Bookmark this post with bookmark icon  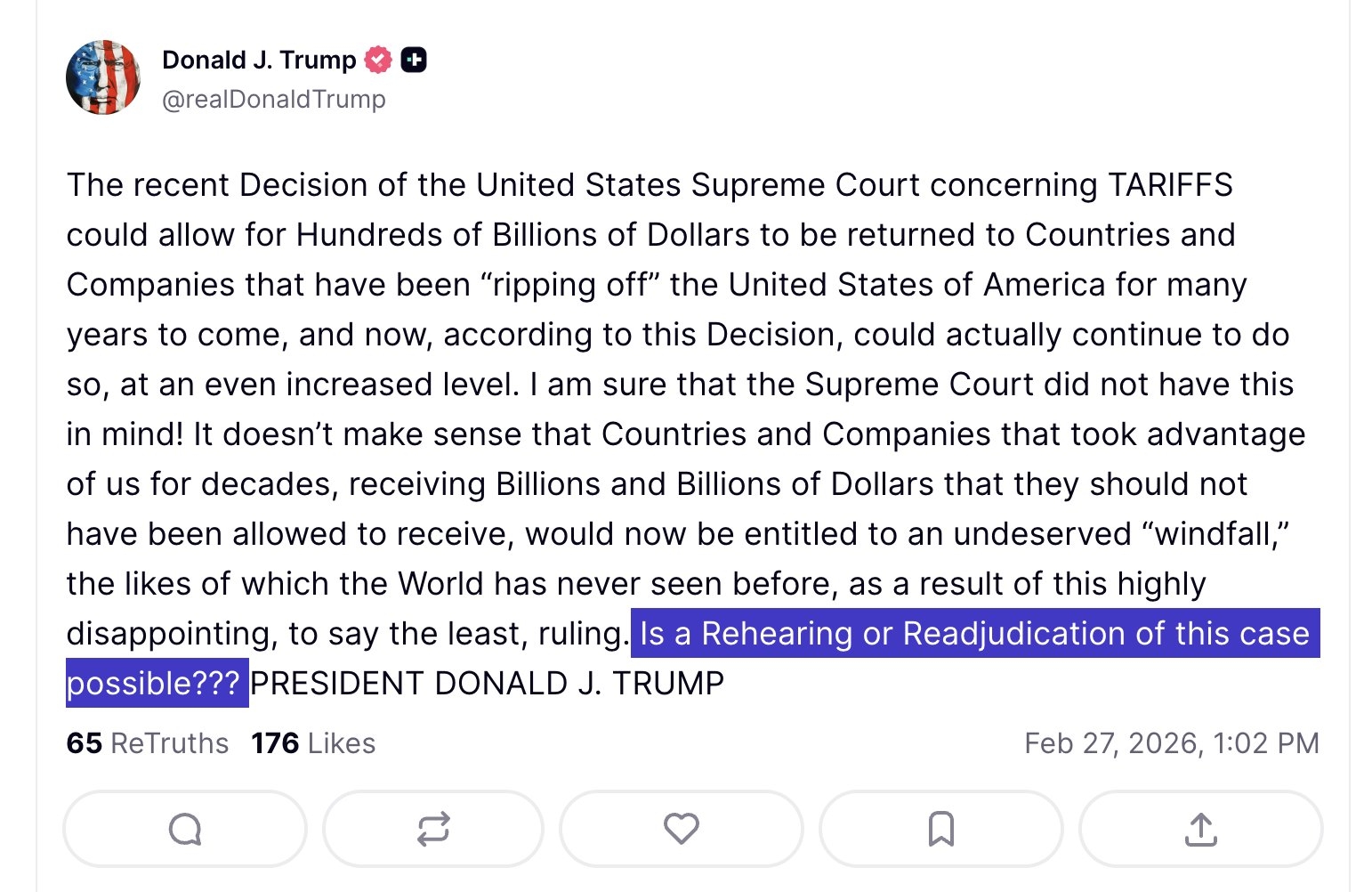tap(940, 829)
